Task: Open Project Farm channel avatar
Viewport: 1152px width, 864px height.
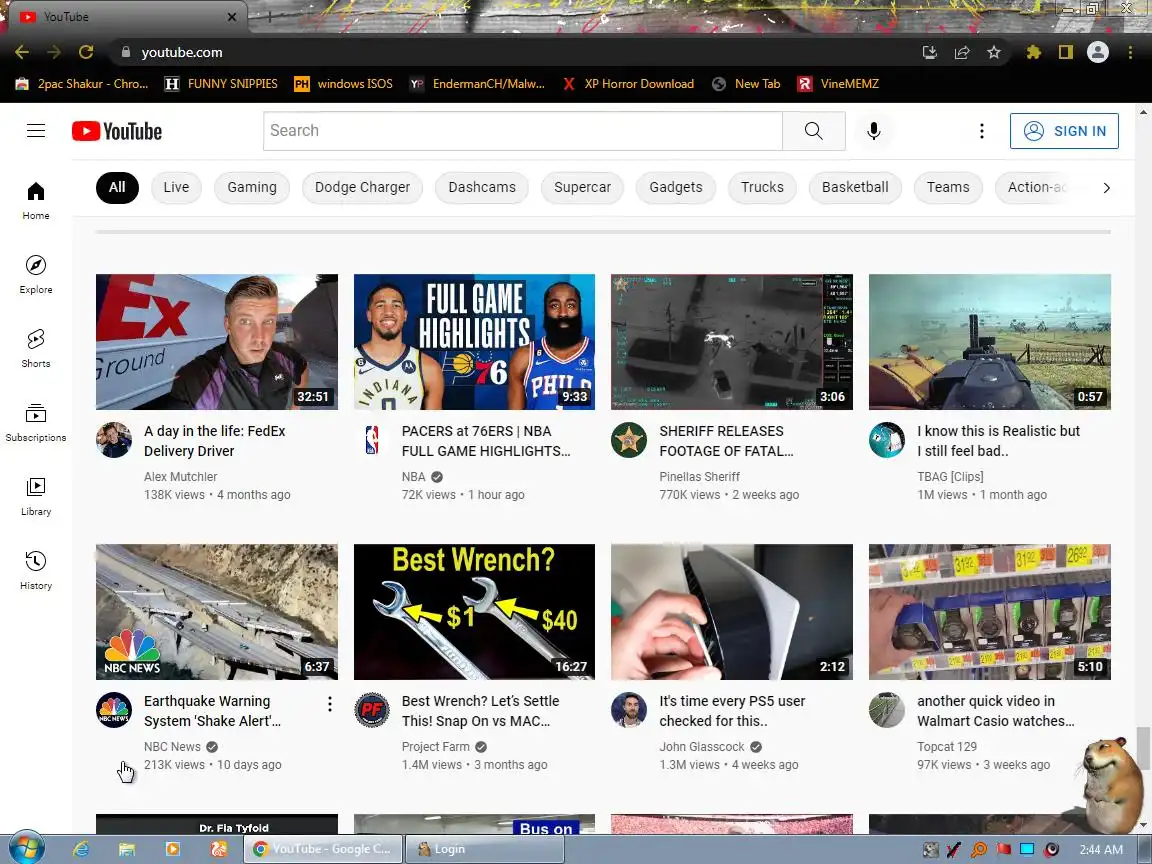Action: pyautogui.click(x=372, y=710)
